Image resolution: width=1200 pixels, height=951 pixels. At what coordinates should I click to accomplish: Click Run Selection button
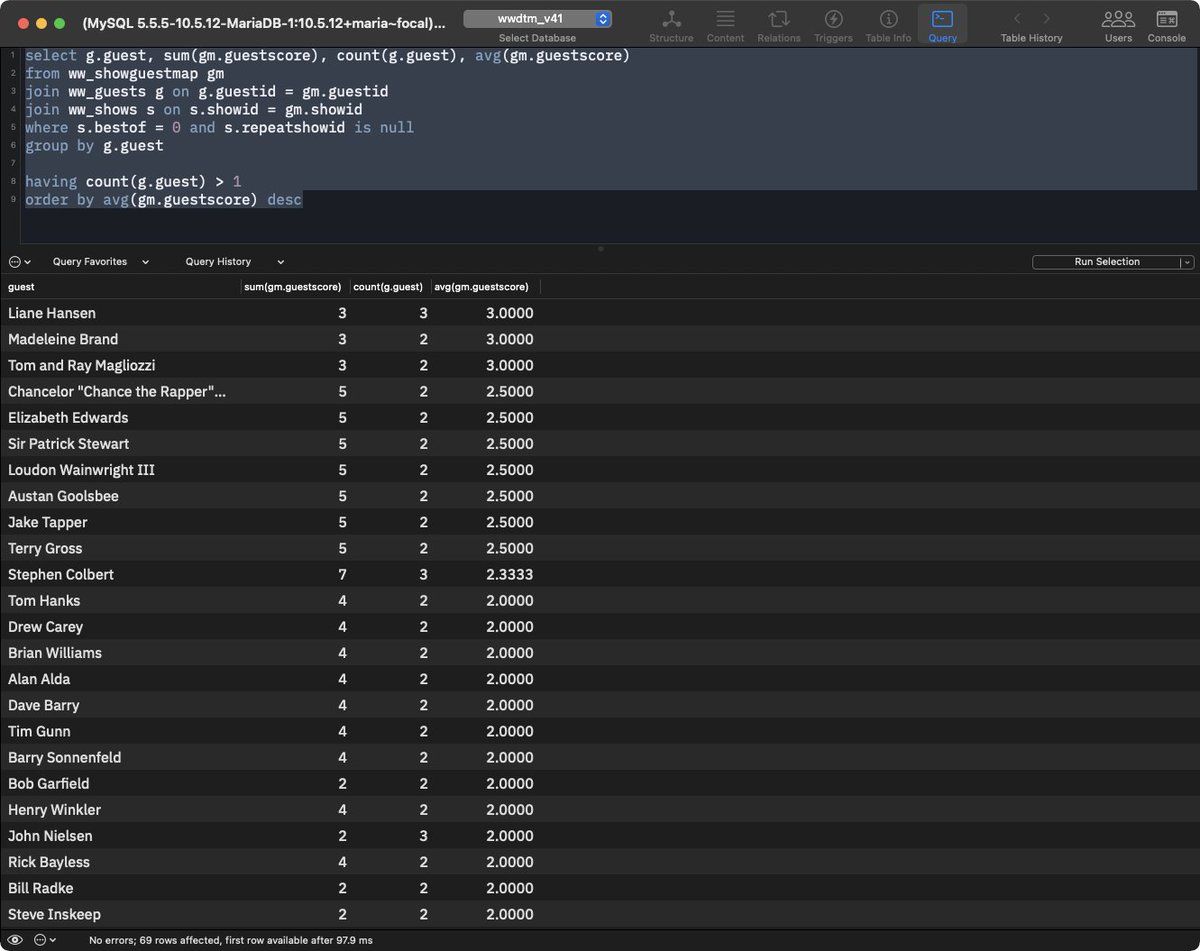[1106, 262]
